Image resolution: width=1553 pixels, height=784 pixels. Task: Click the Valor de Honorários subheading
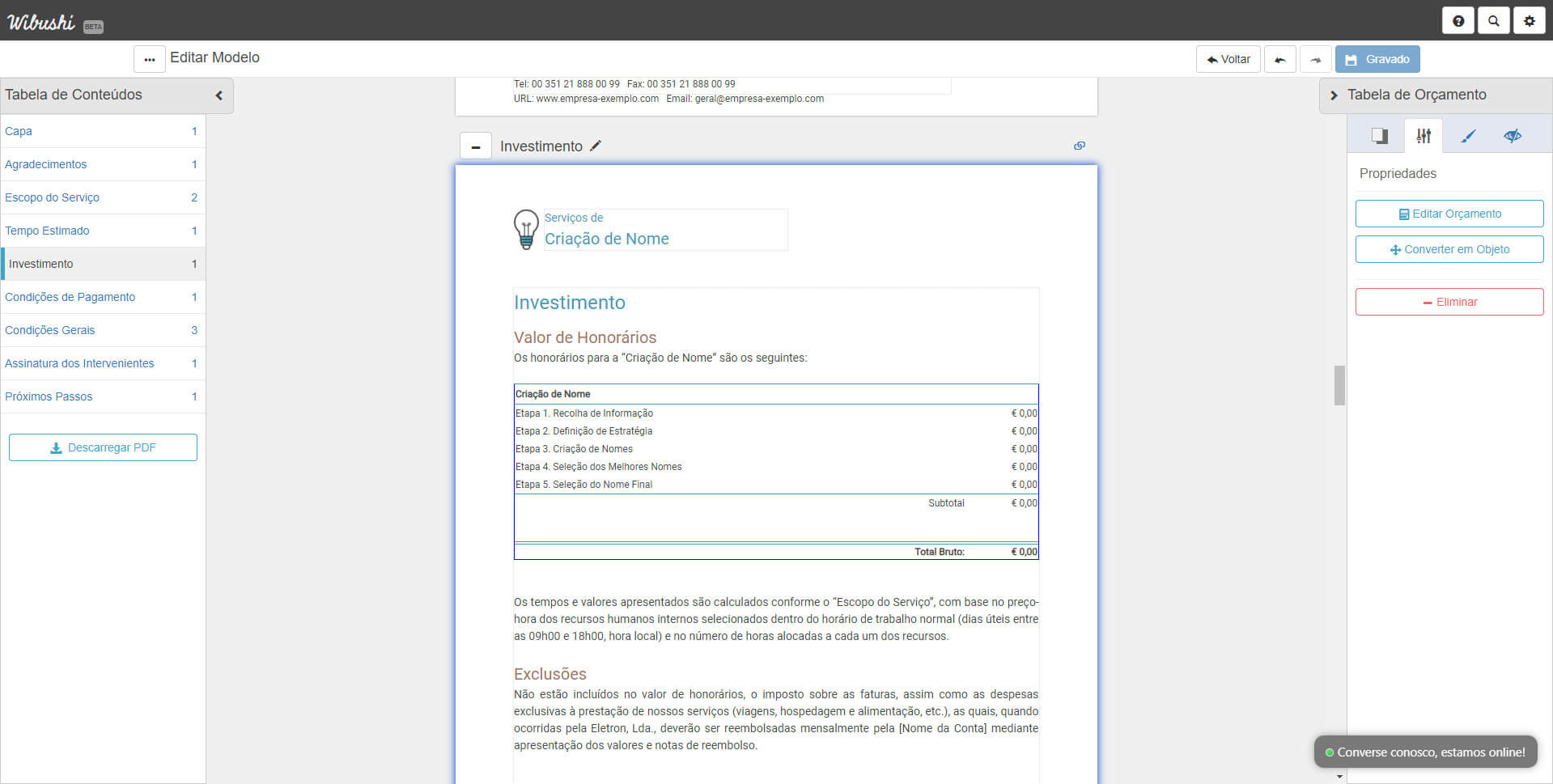(x=585, y=337)
